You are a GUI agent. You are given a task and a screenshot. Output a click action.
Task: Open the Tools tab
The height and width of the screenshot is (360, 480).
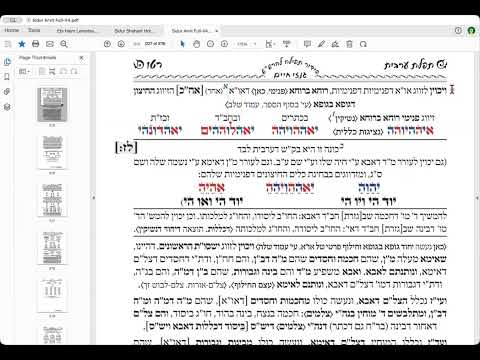tap(34, 30)
